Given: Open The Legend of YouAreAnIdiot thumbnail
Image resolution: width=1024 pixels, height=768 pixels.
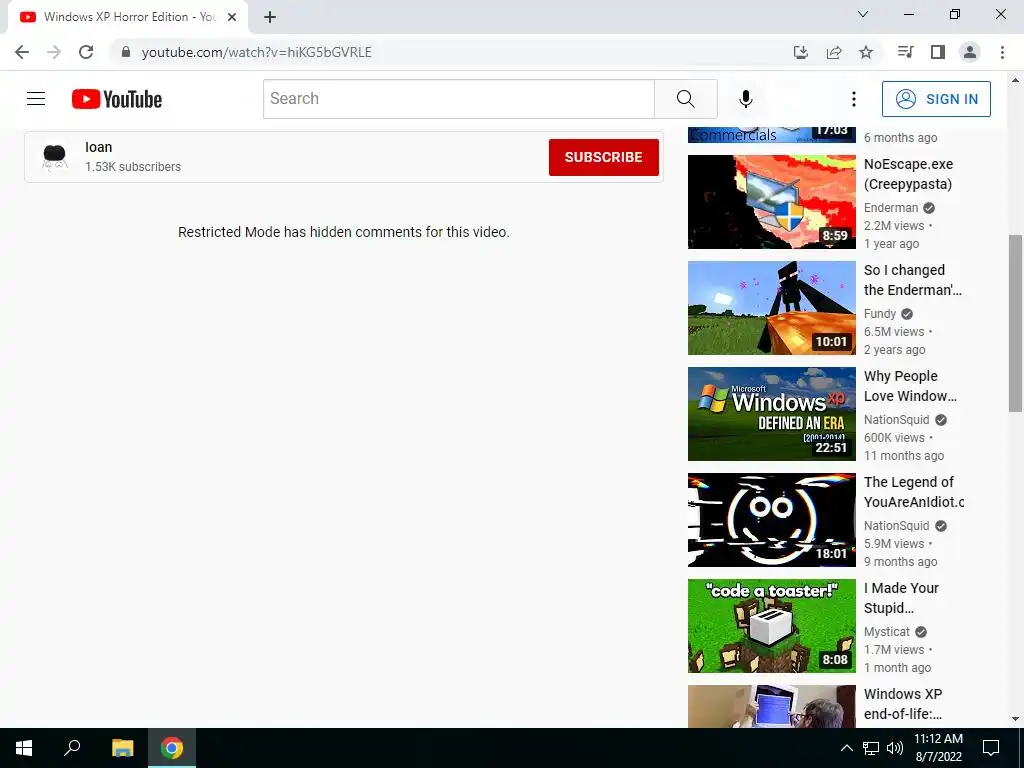Looking at the screenshot, I should click(772, 520).
